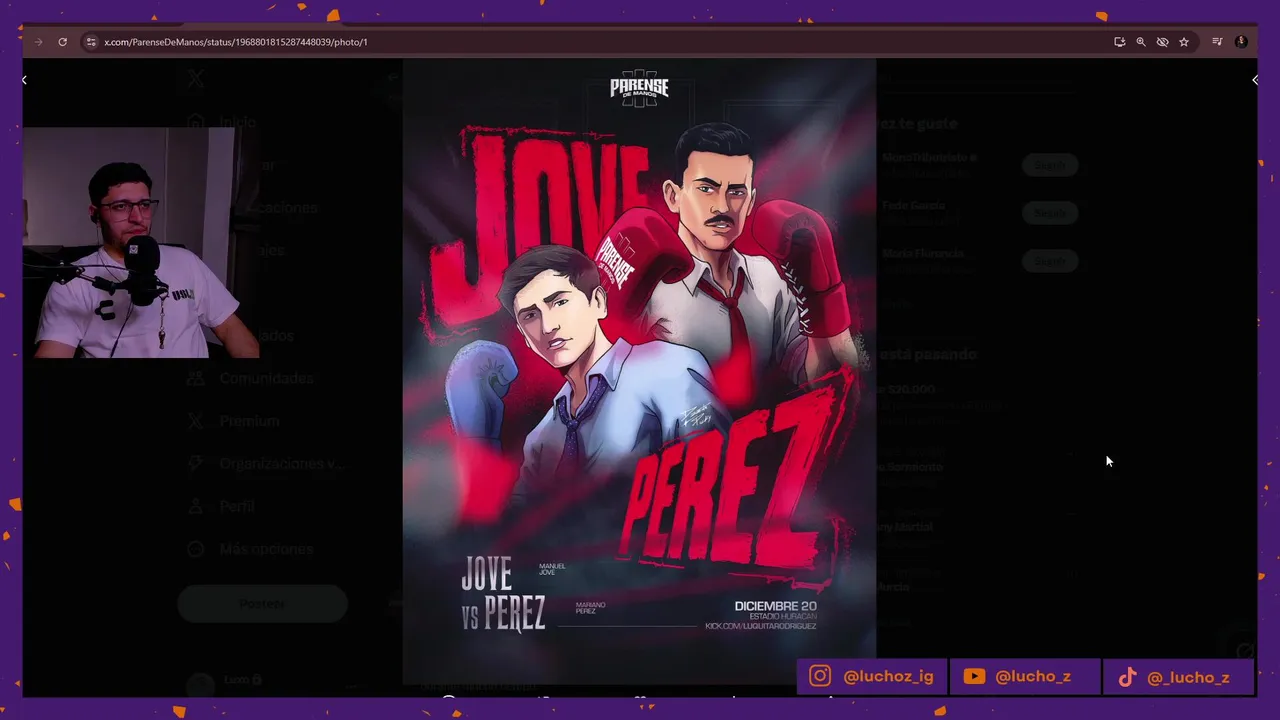Open the media controls icon in browser toolbar
Viewport: 1280px width, 720px height.
[1217, 42]
